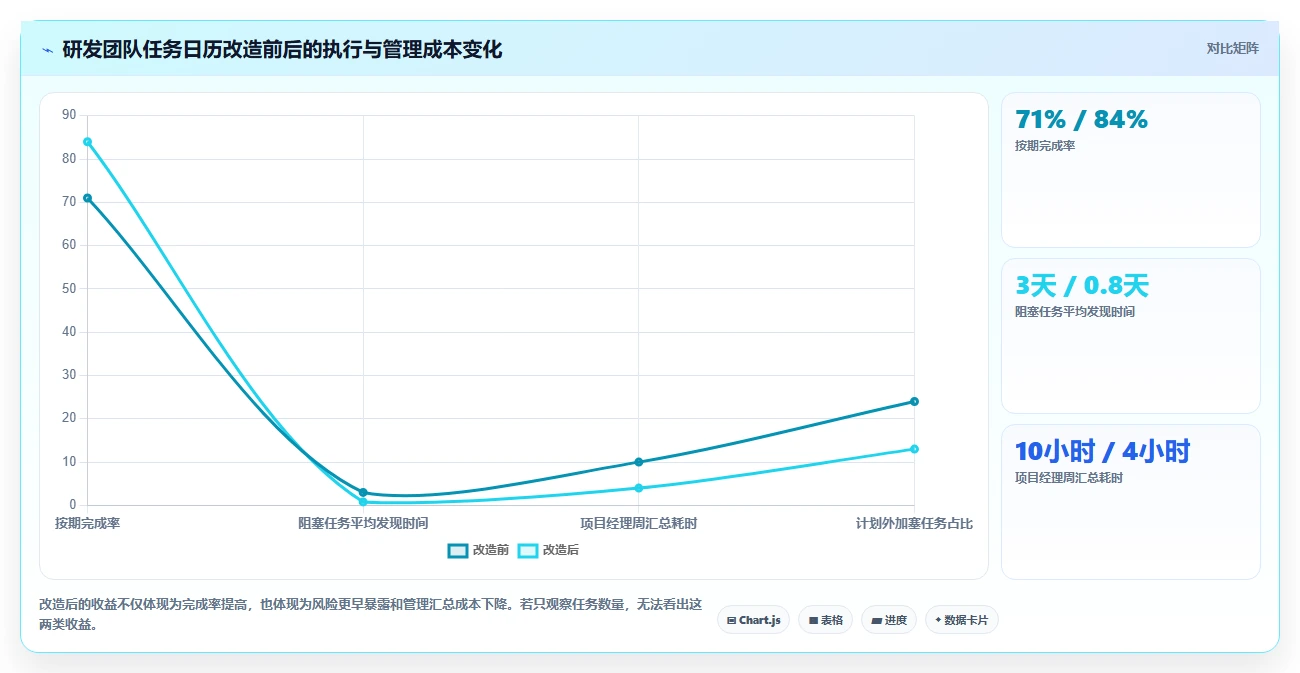This screenshot has width=1300, height=673.
Task: Click 项目经理周汇总耗时 label in the stat card
Action: click(x=1069, y=478)
